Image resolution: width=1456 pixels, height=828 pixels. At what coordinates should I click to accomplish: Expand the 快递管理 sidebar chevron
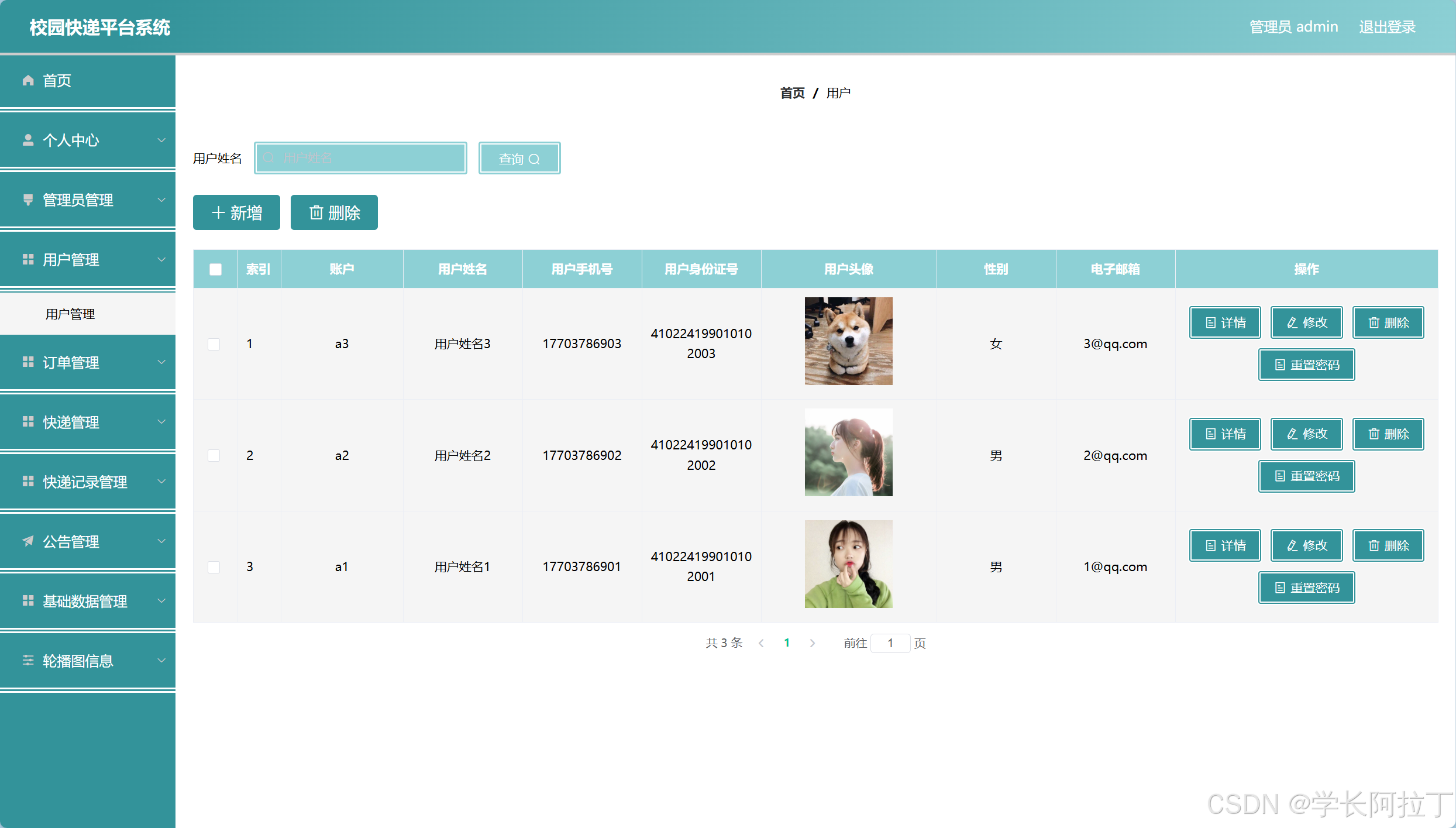pos(161,422)
